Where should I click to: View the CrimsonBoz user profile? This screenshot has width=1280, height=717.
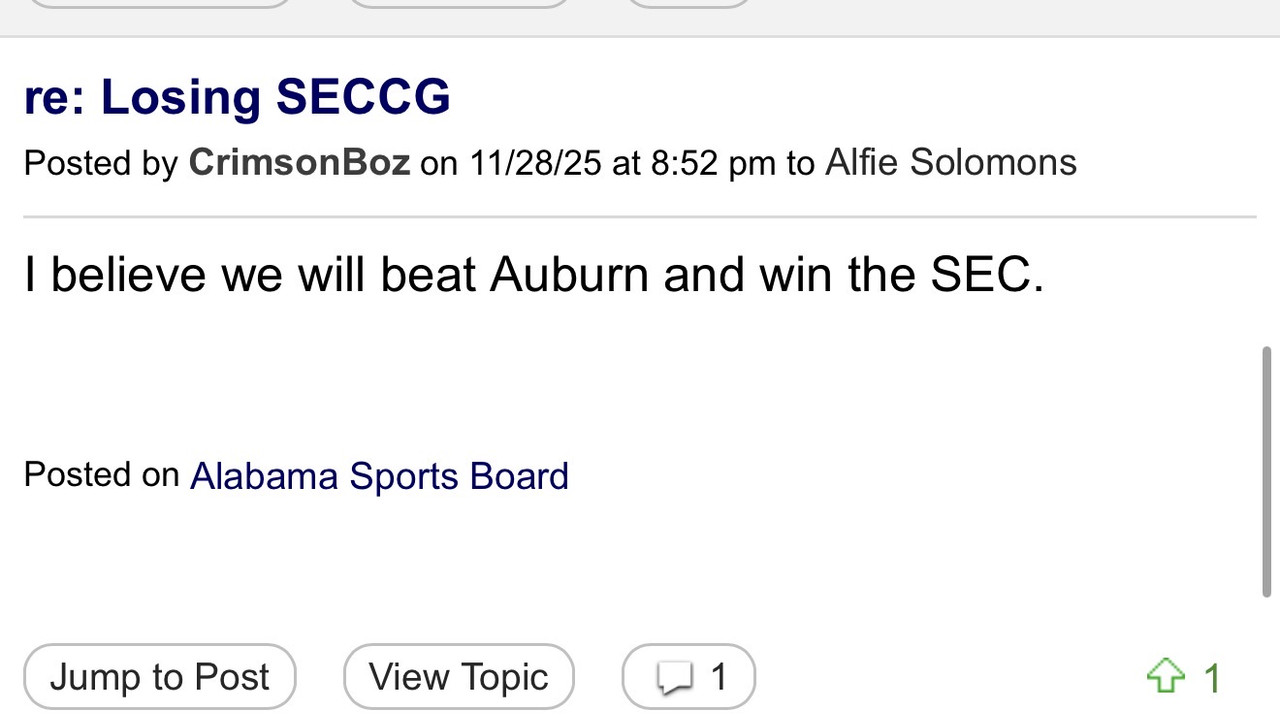coord(299,162)
